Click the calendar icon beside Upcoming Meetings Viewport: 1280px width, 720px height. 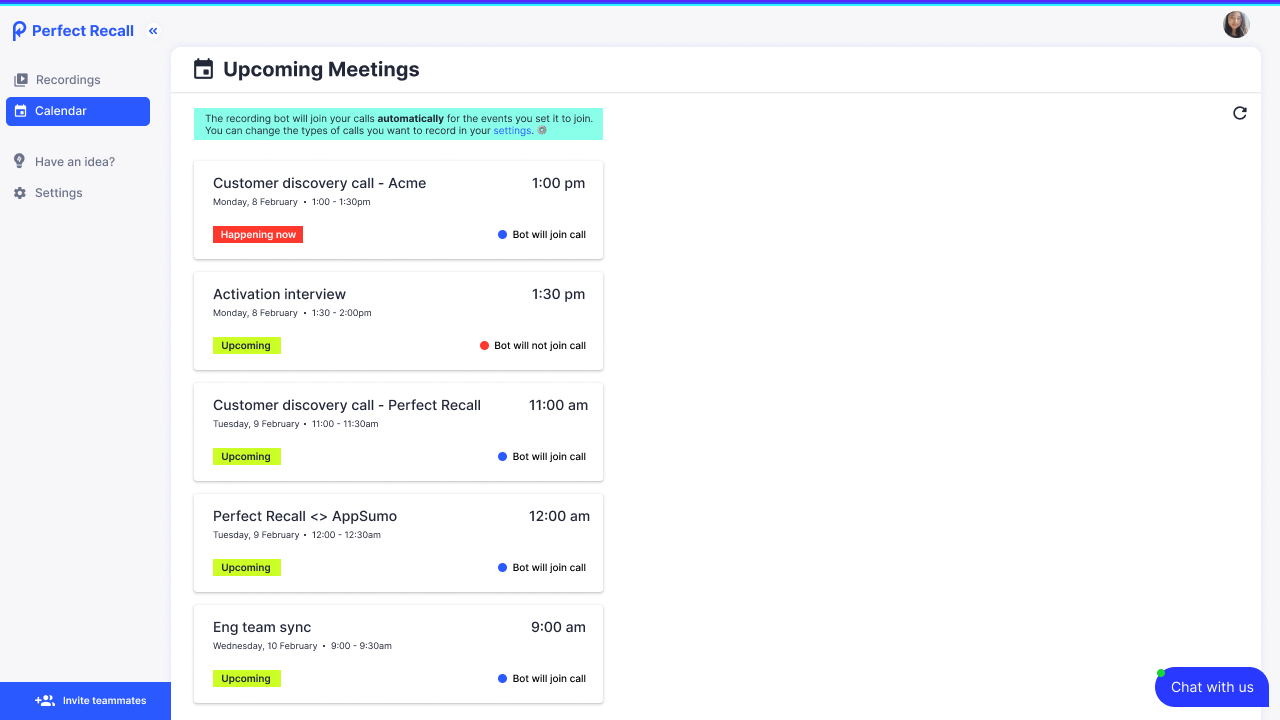[203, 69]
